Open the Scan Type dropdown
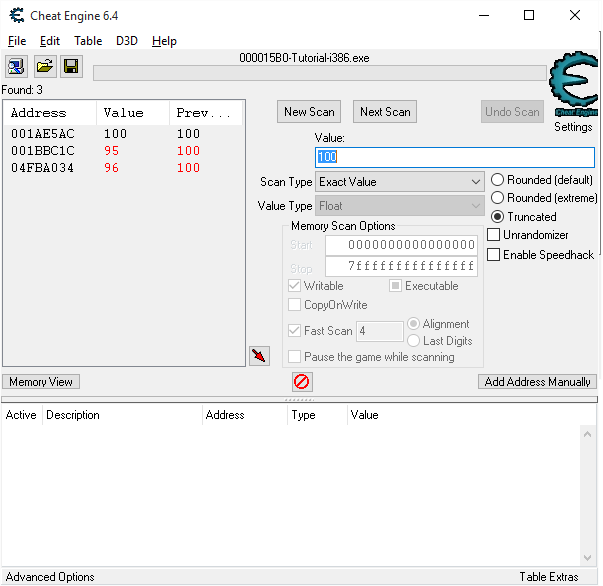 click(400, 182)
